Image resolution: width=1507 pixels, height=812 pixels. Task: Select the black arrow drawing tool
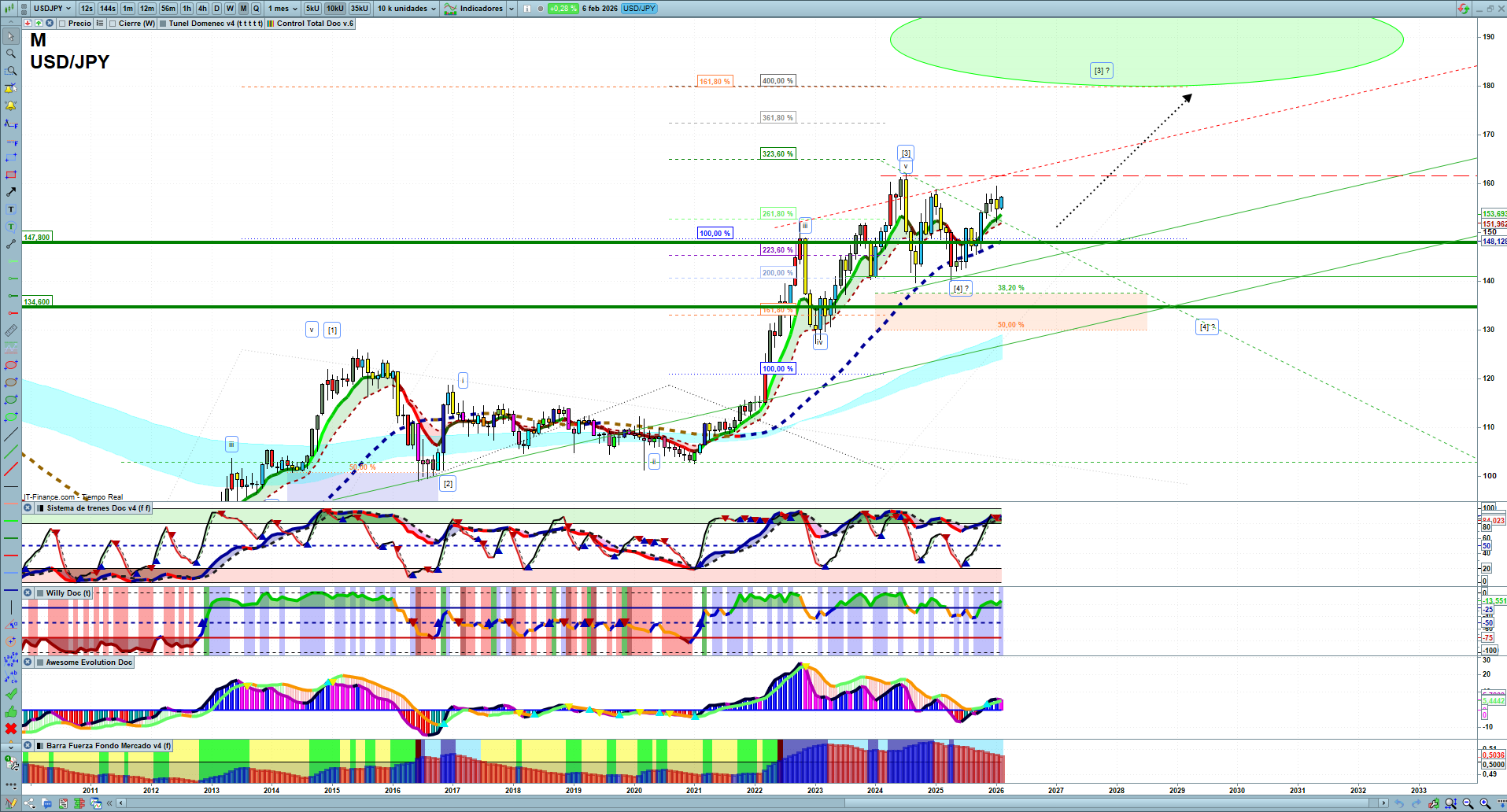click(11, 192)
